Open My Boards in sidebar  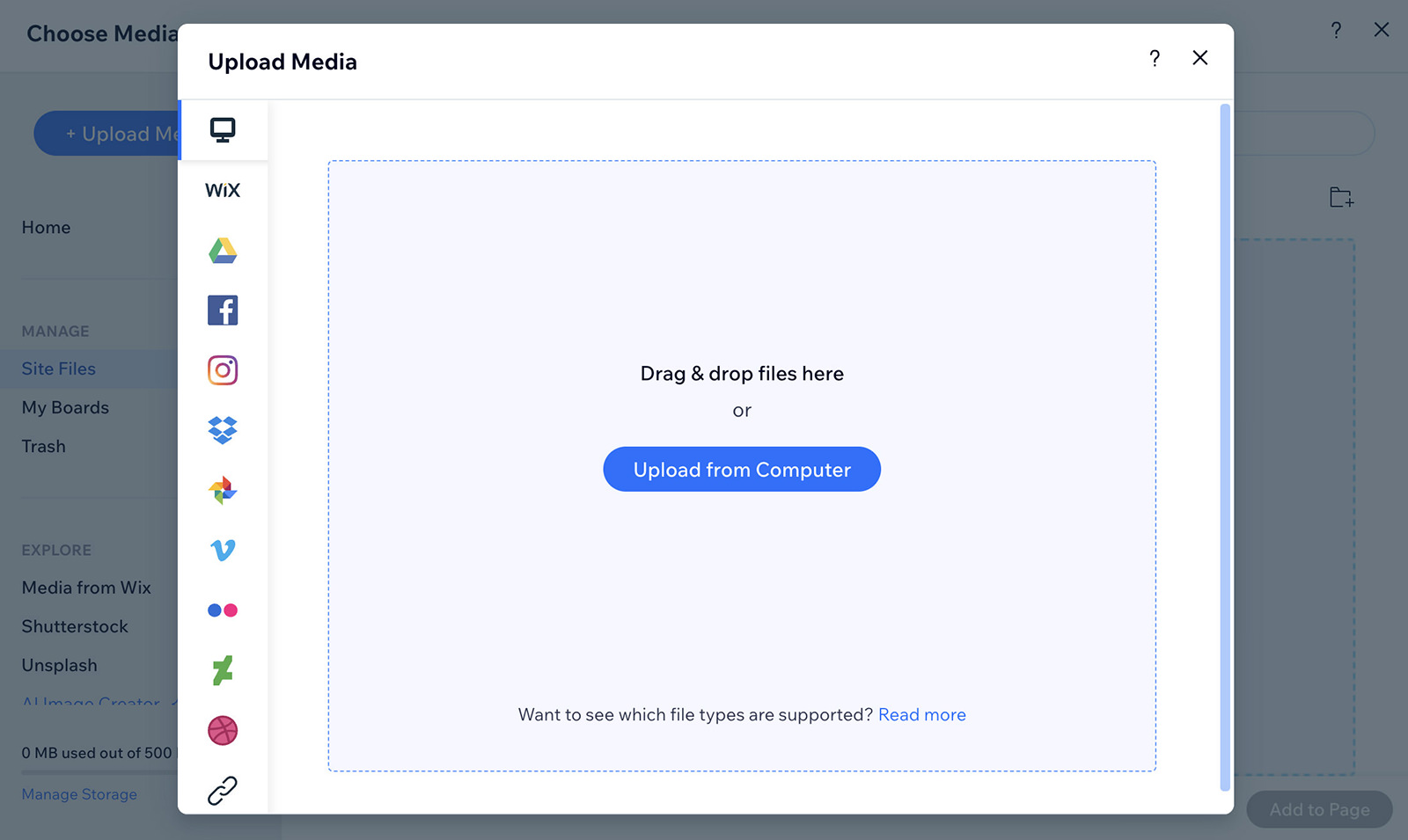65,408
